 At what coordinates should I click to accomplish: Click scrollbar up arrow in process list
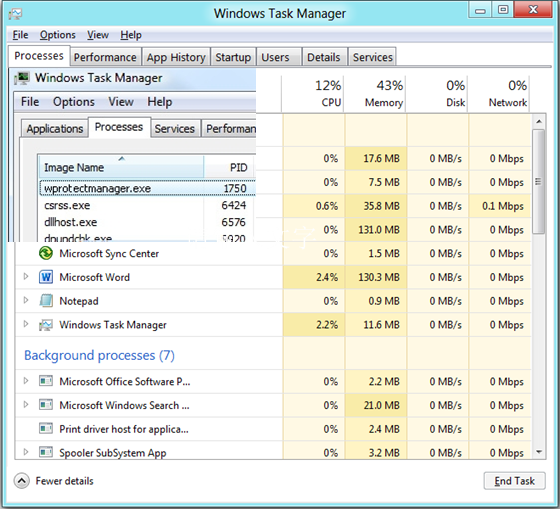pyautogui.click(x=539, y=122)
